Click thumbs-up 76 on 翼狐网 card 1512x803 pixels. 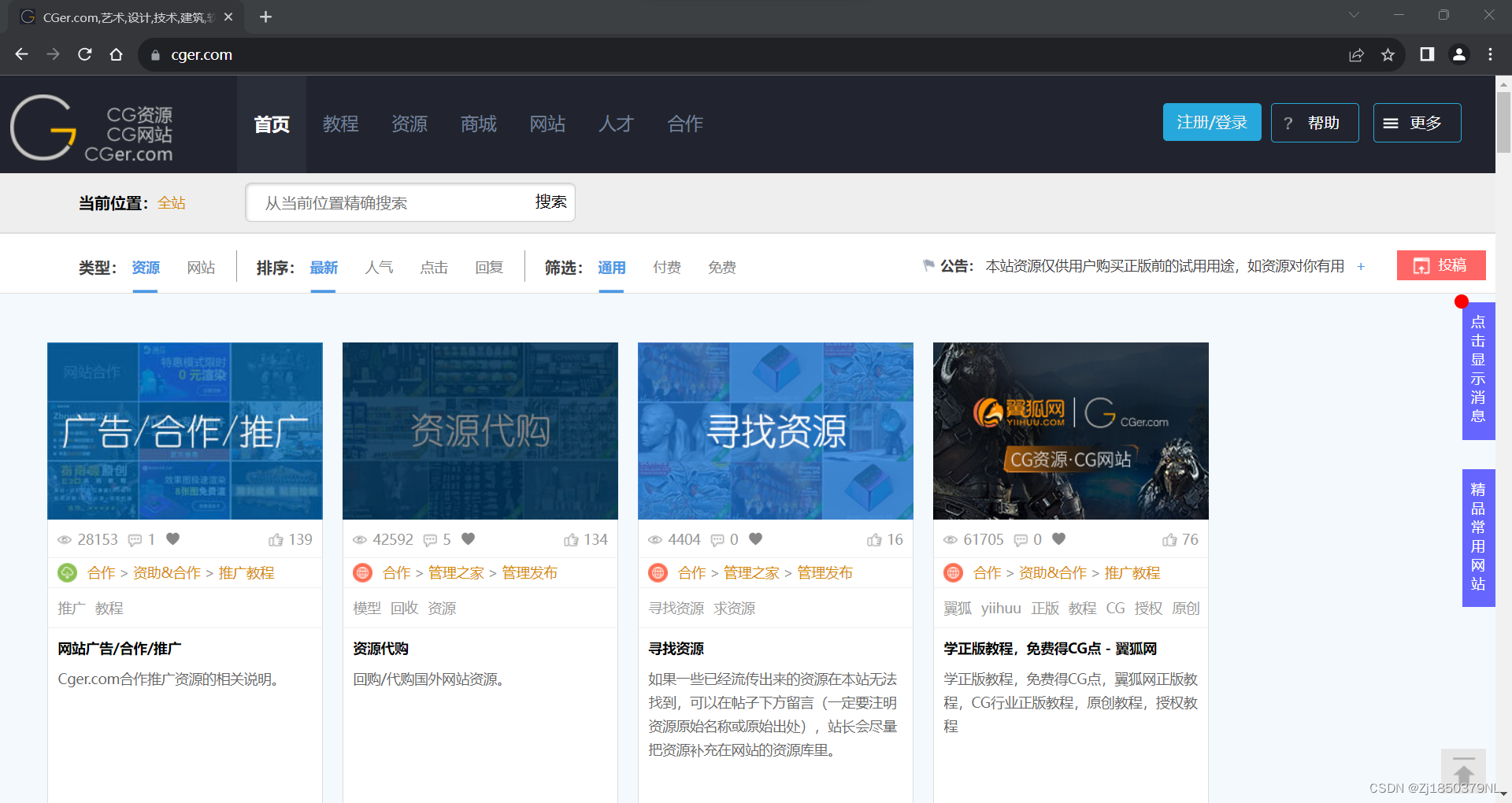1180,539
